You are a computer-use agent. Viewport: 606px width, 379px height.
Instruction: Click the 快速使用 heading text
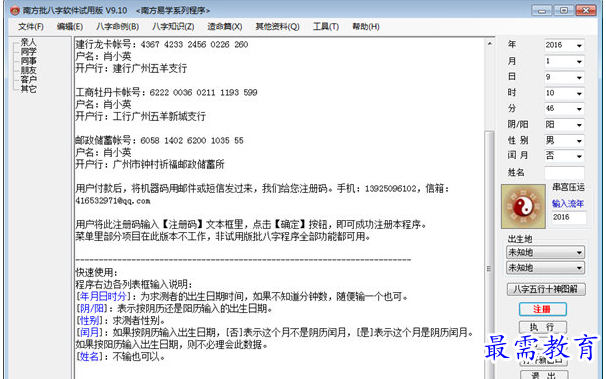(96, 272)
